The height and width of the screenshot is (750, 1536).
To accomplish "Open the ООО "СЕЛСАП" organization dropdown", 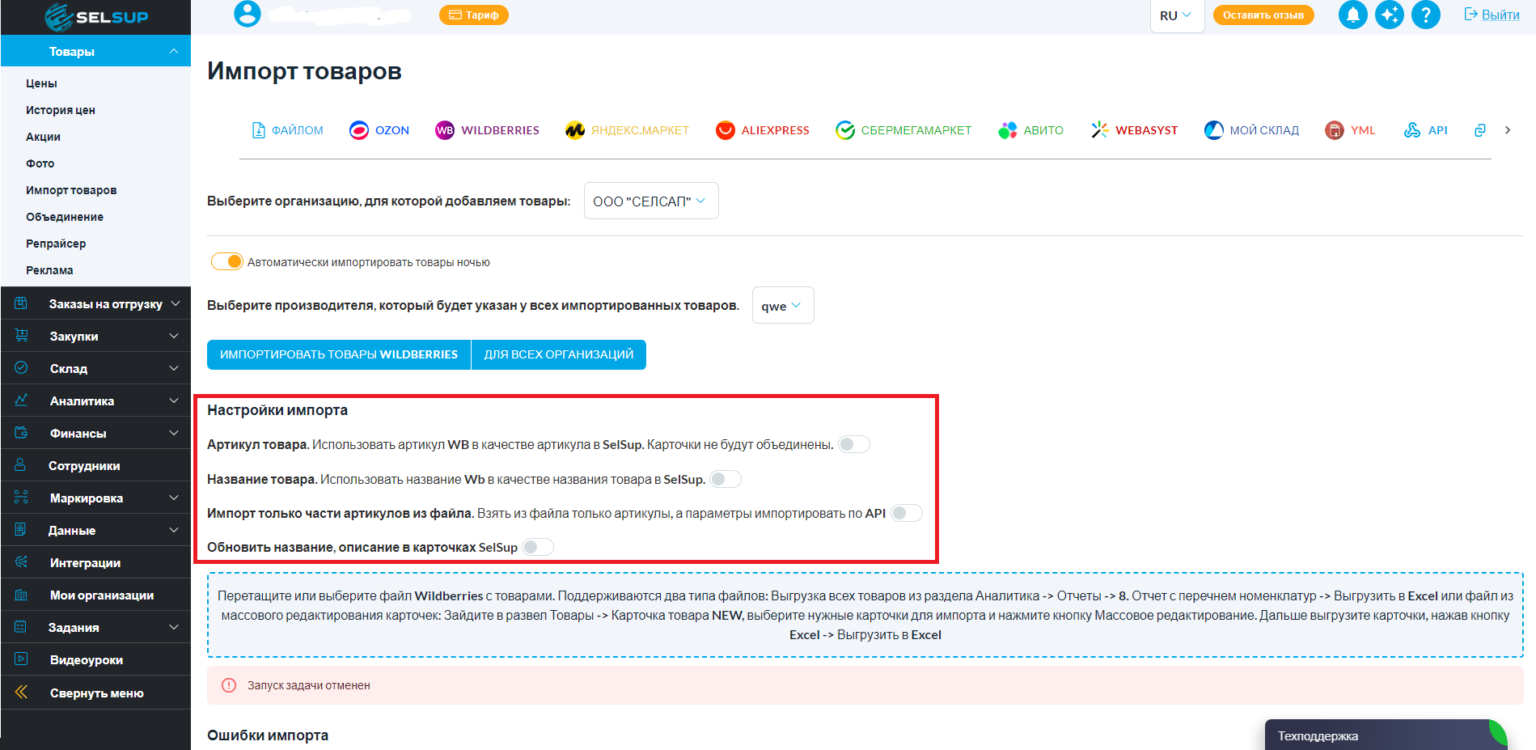I will pyautogui.click(x=650, y=201).
